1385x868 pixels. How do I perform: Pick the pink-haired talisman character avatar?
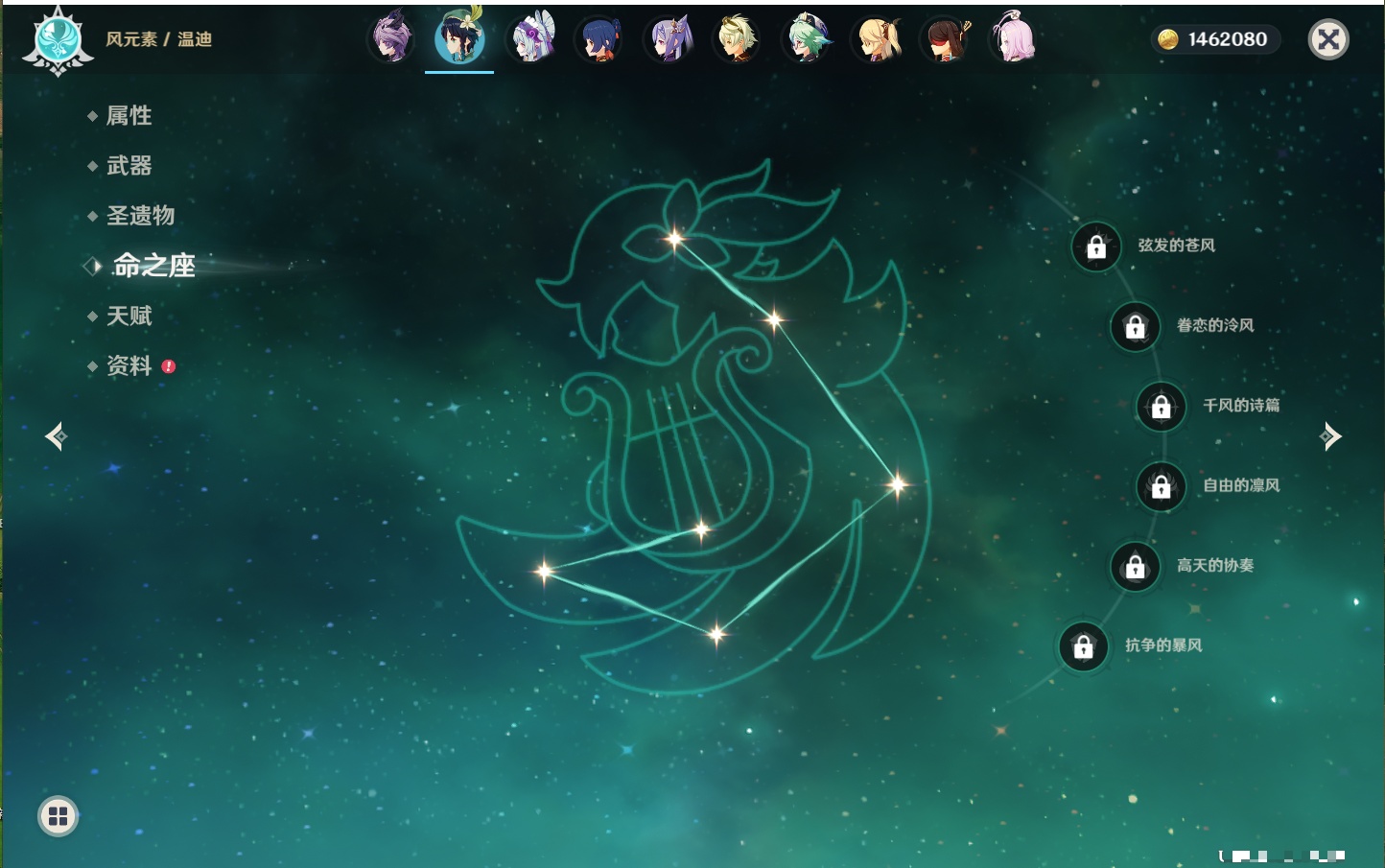point(1013,38)
